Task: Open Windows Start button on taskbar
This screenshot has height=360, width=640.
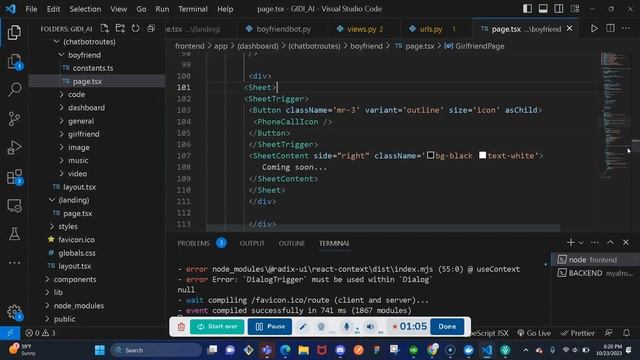Action: 100,350
